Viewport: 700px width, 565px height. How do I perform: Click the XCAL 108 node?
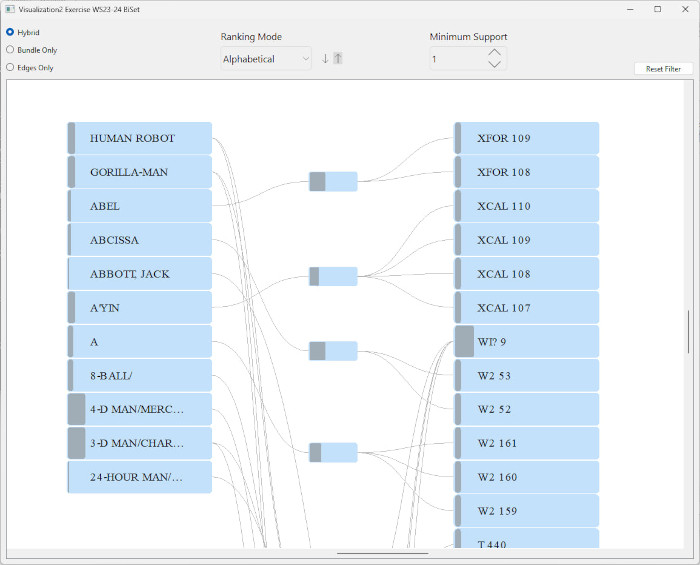[x=527, y=274]
